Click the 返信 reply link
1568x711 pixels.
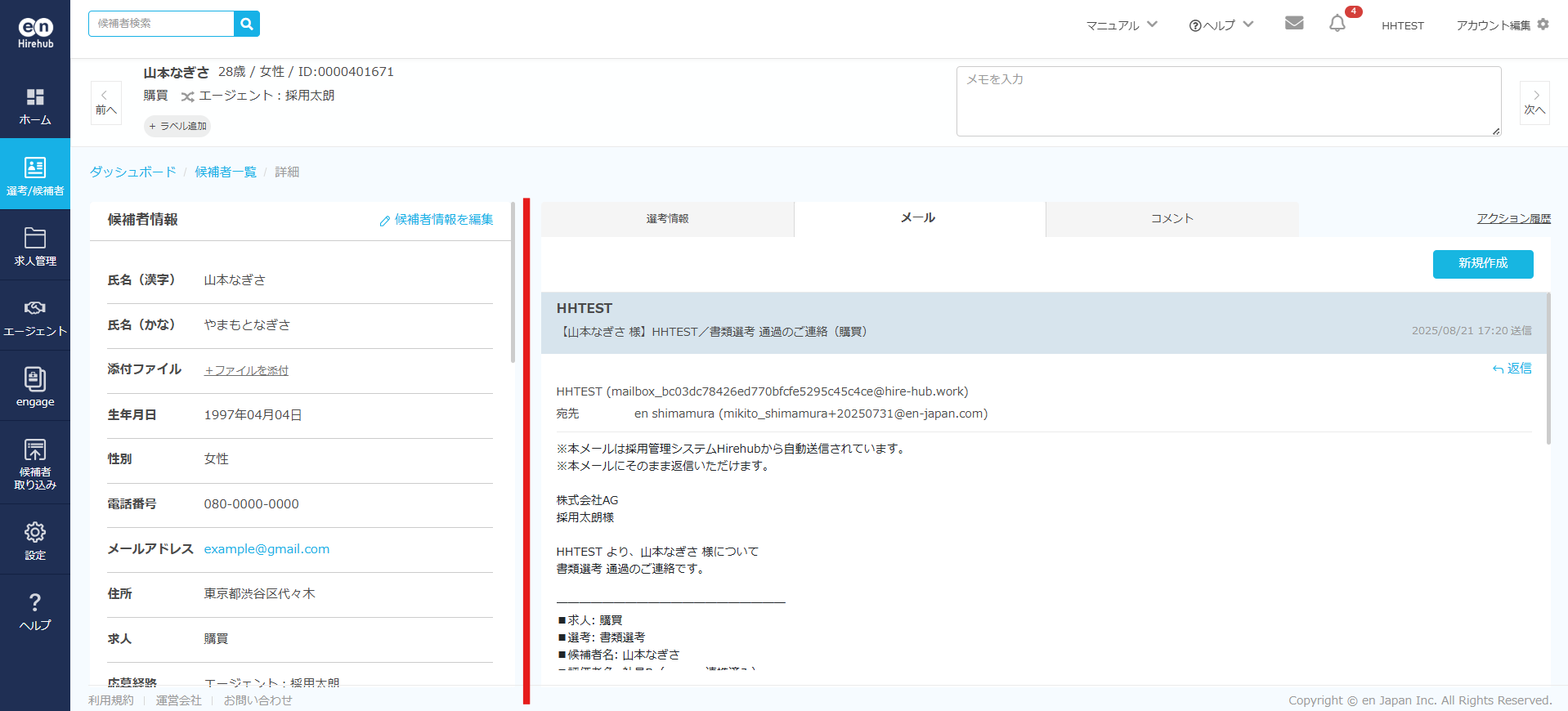pos(1512,369)
